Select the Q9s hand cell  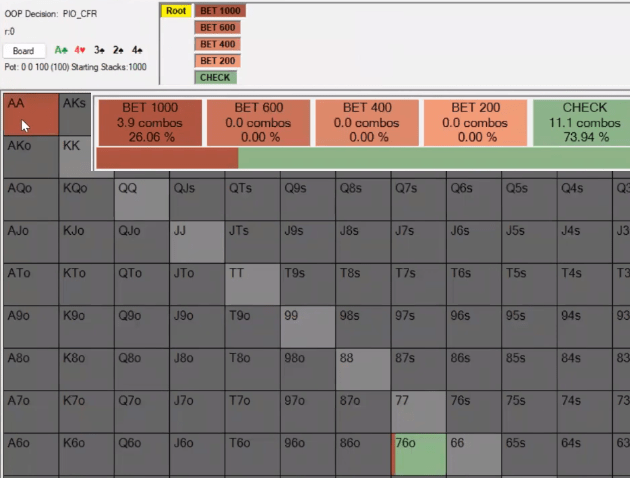click(x=308, y=200)
